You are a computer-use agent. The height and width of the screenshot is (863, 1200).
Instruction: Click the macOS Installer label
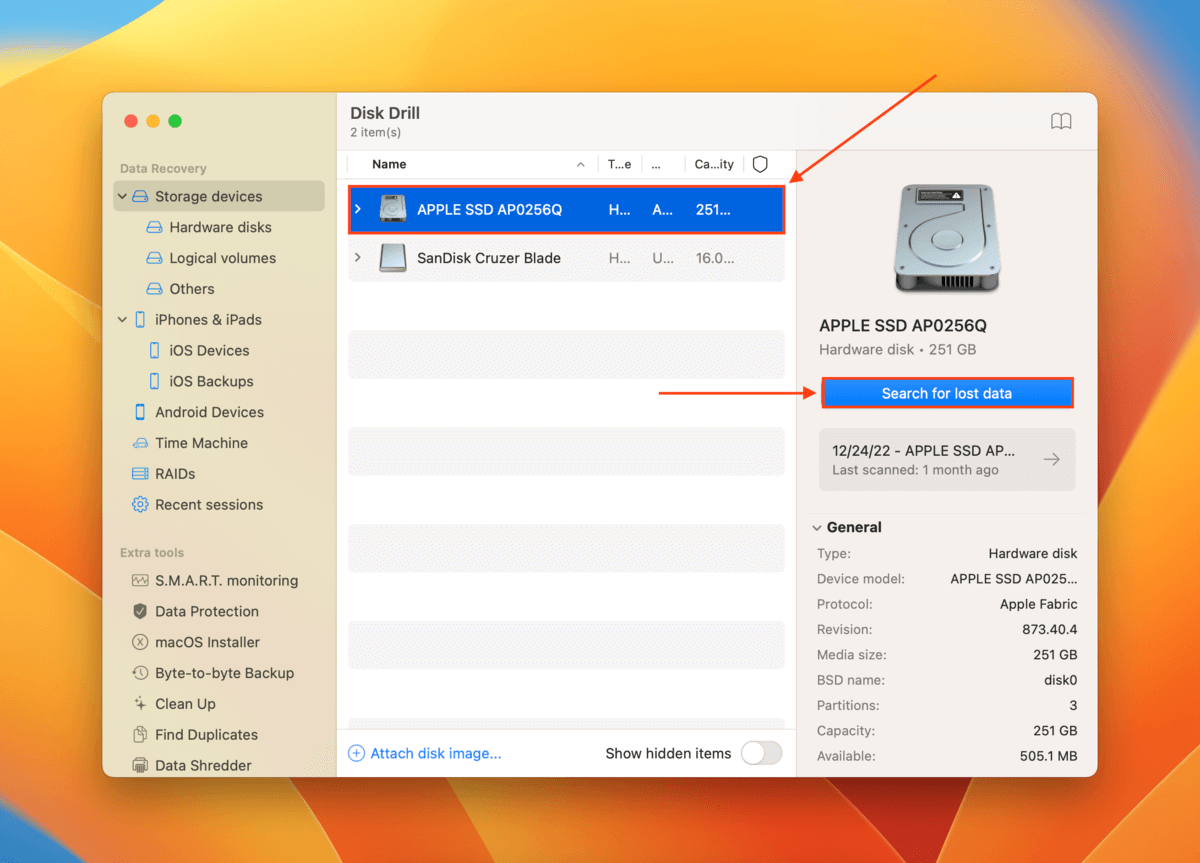(207, 642)
